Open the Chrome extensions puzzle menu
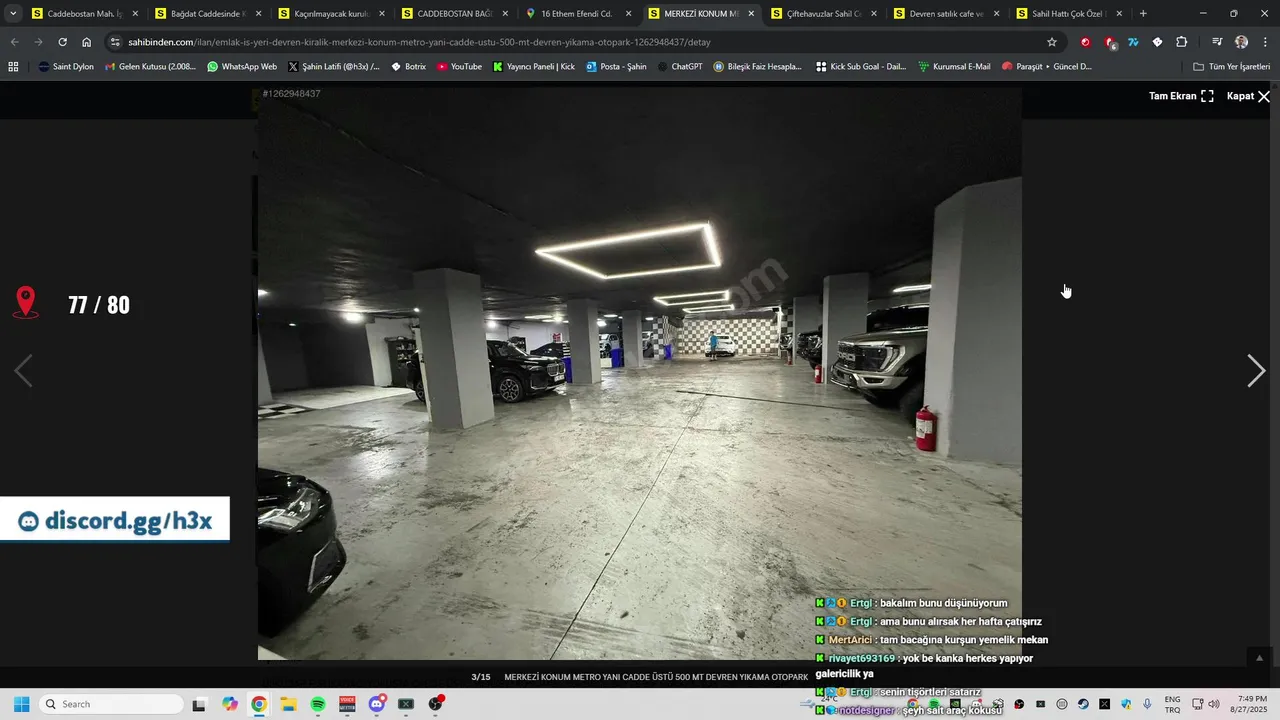 [1182, 42]
